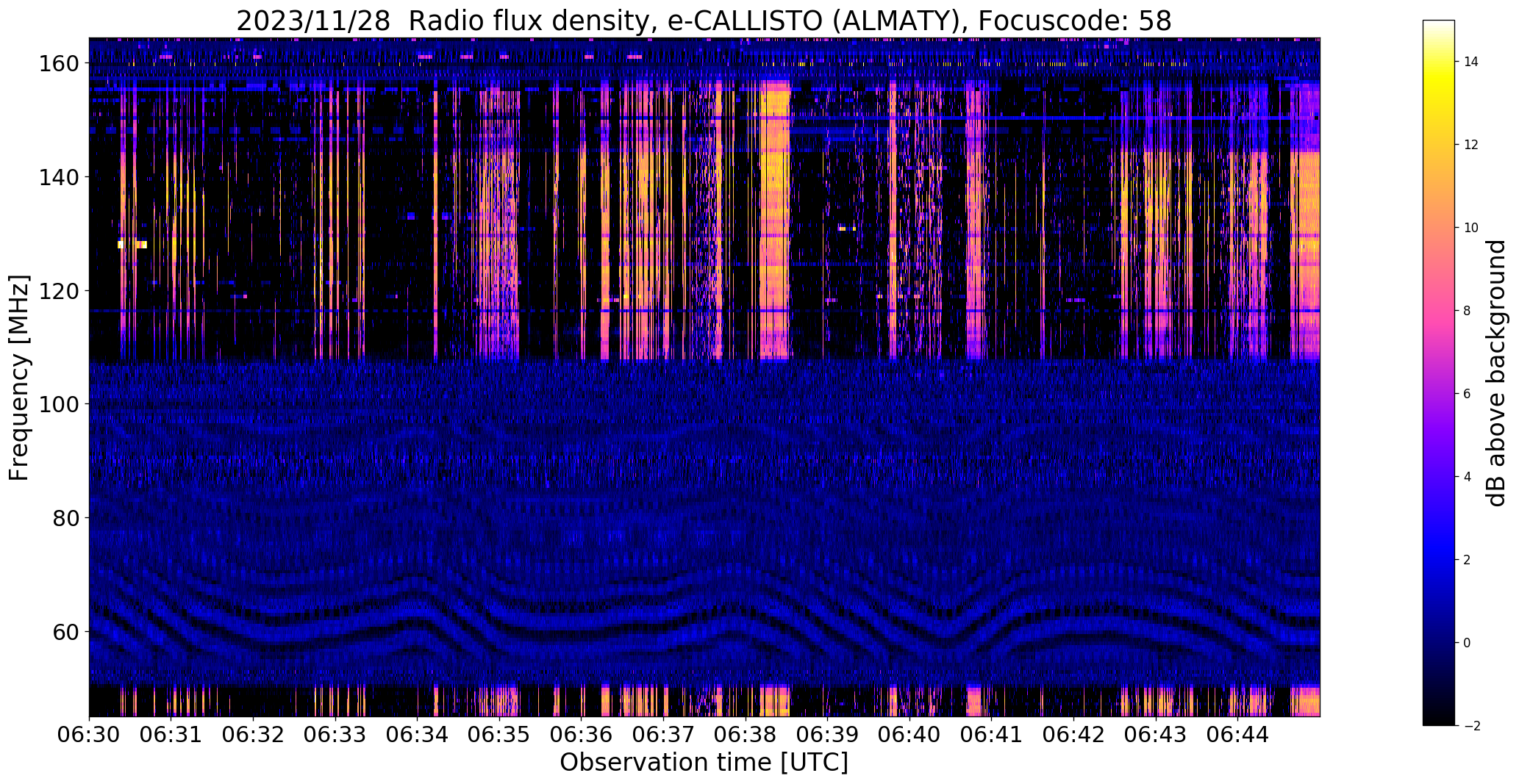This screenshot has width=1519, height=784.
Task: Click the 06:43 time tick label
Action: (1156, 734)
